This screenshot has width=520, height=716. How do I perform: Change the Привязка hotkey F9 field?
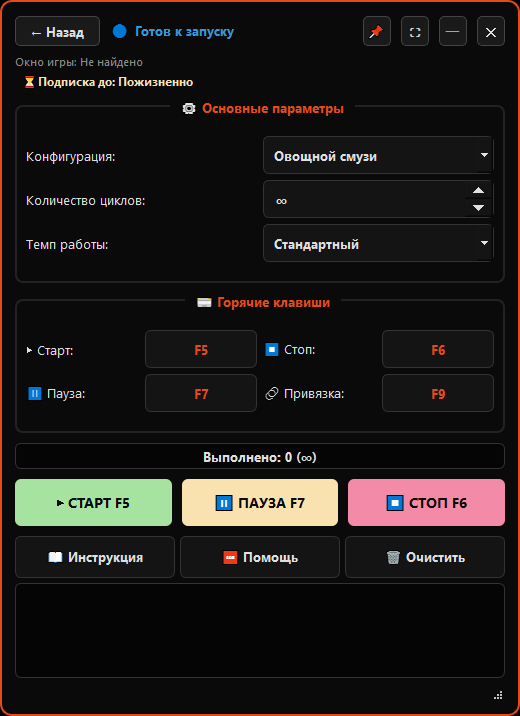438,393
